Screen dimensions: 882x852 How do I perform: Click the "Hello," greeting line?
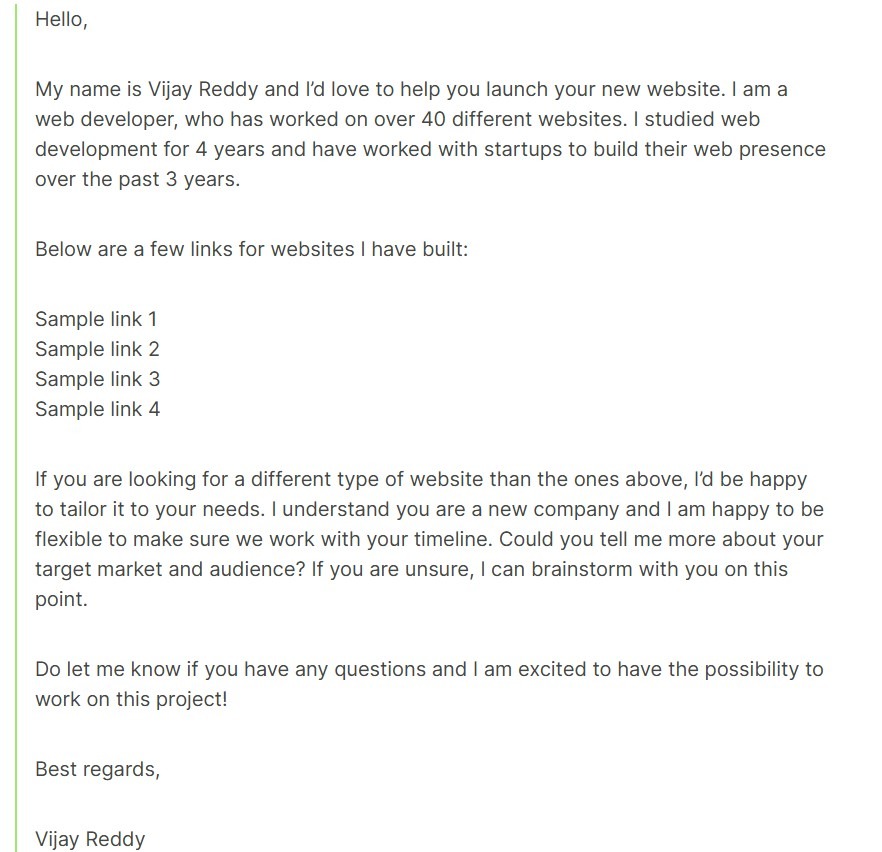[61, 19]
